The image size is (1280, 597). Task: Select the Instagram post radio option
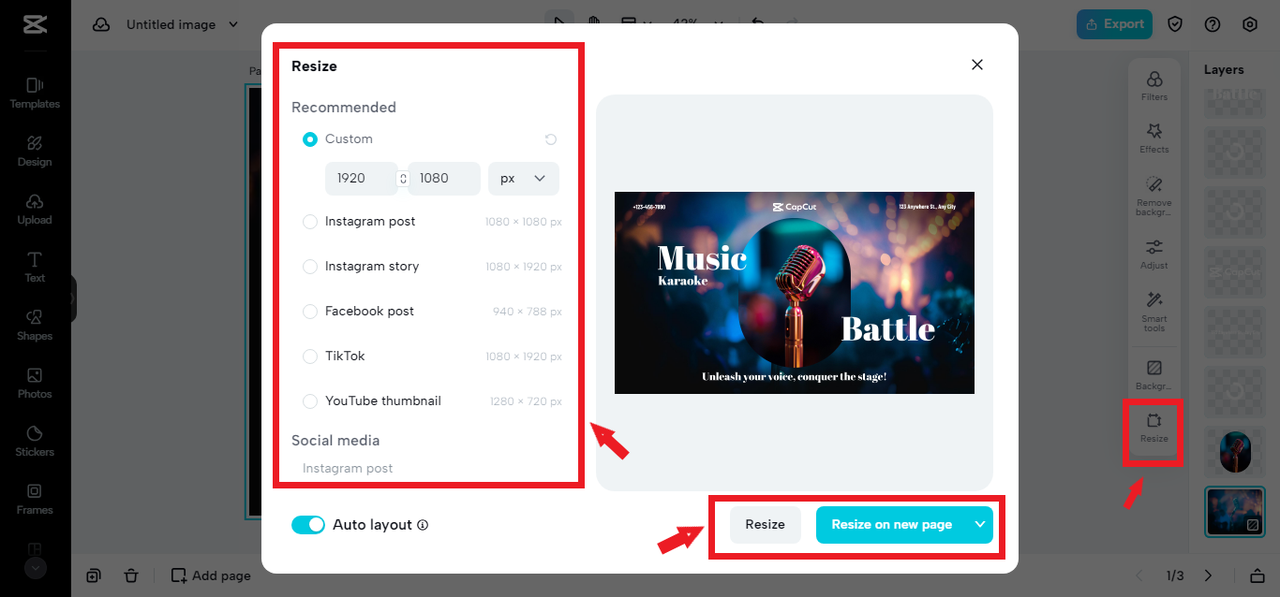(310, 222)
